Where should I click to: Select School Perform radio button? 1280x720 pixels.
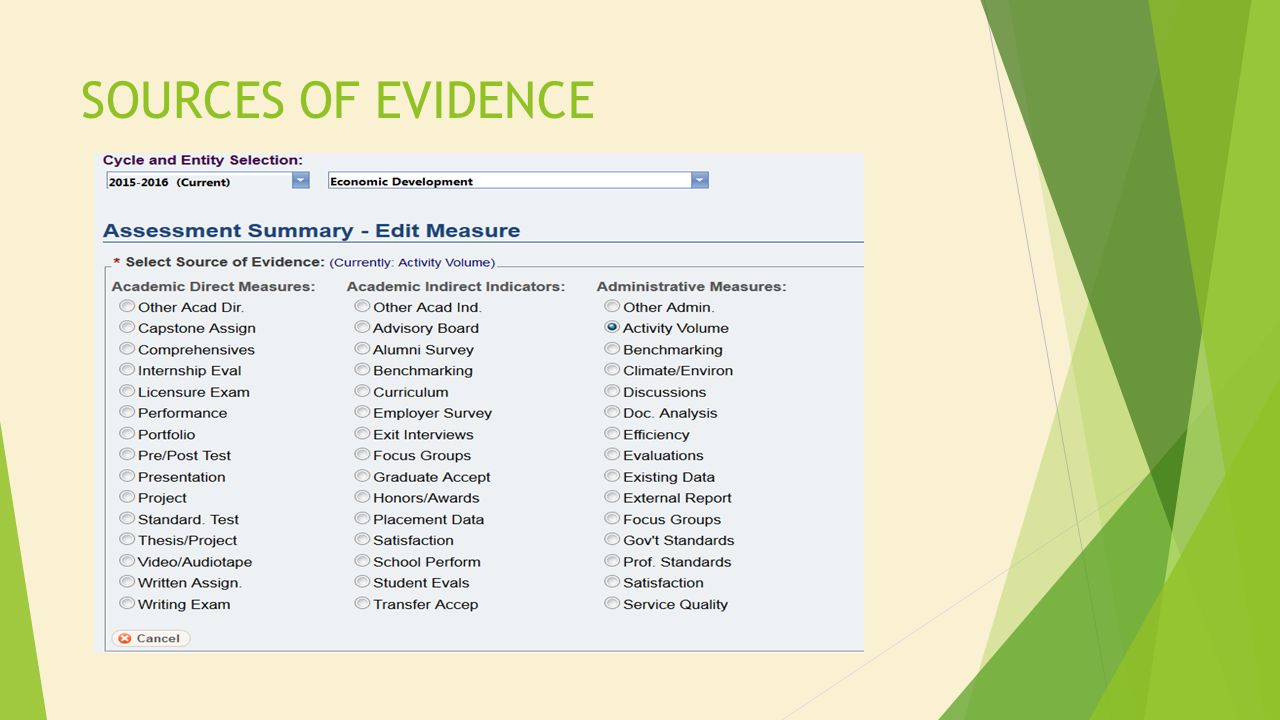(x=362, y=561)
